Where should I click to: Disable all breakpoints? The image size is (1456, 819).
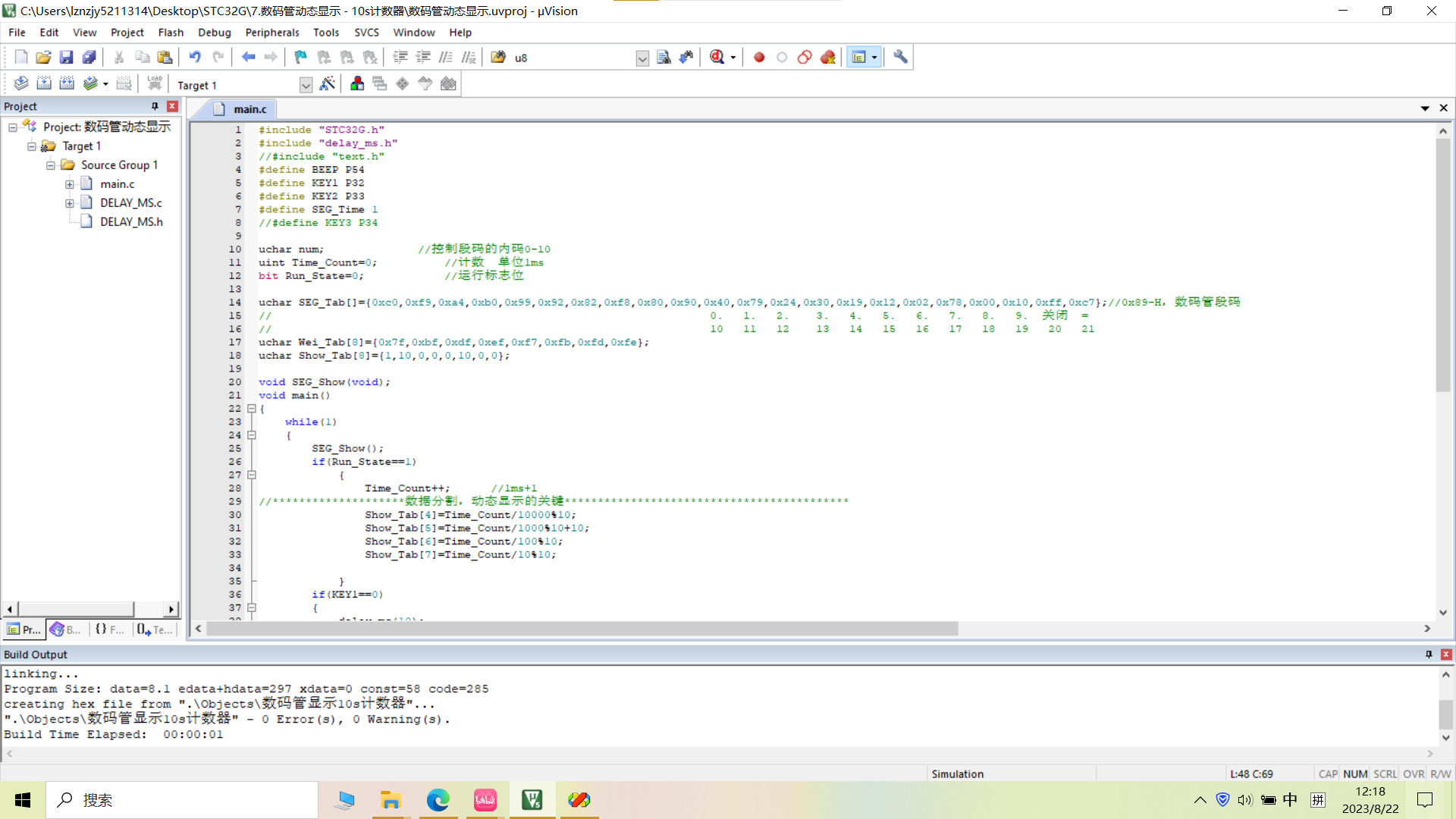pyautogui.click(x=805, y=57)
